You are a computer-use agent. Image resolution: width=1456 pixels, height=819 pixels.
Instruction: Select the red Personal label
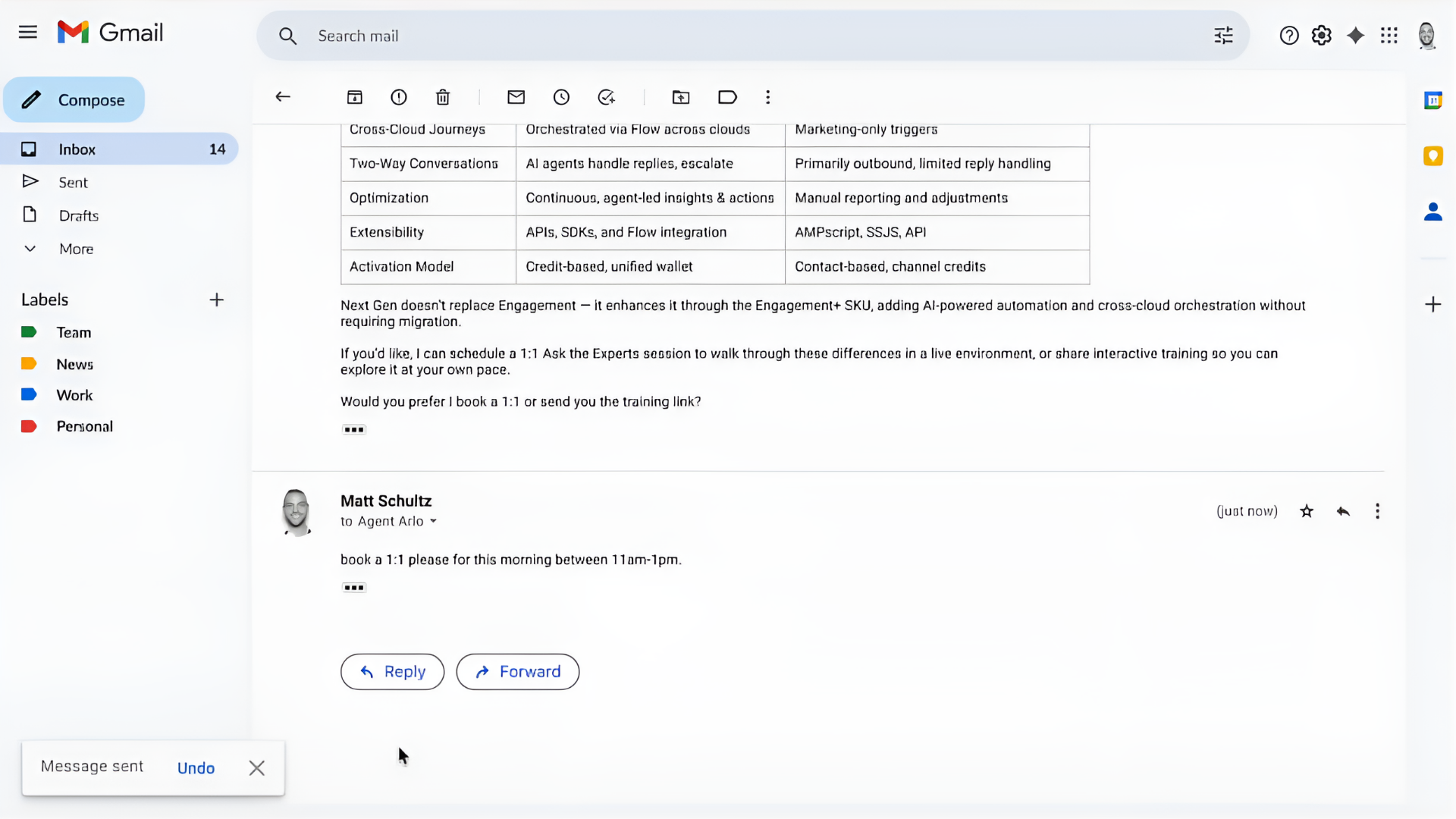[x=84, y=427]
